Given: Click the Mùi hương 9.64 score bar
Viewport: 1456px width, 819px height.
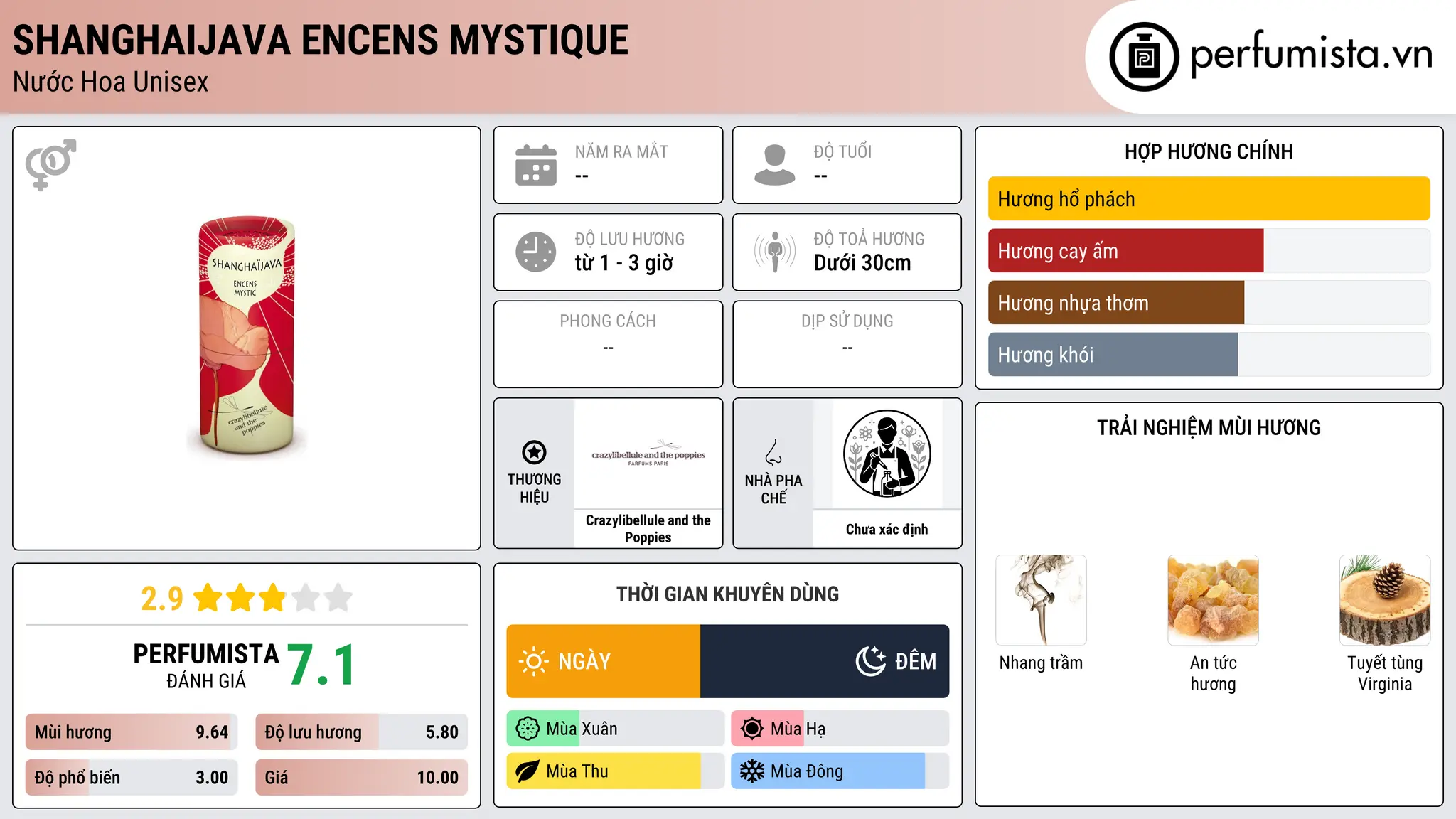Looking at the screenshot, I should [132, 732].
